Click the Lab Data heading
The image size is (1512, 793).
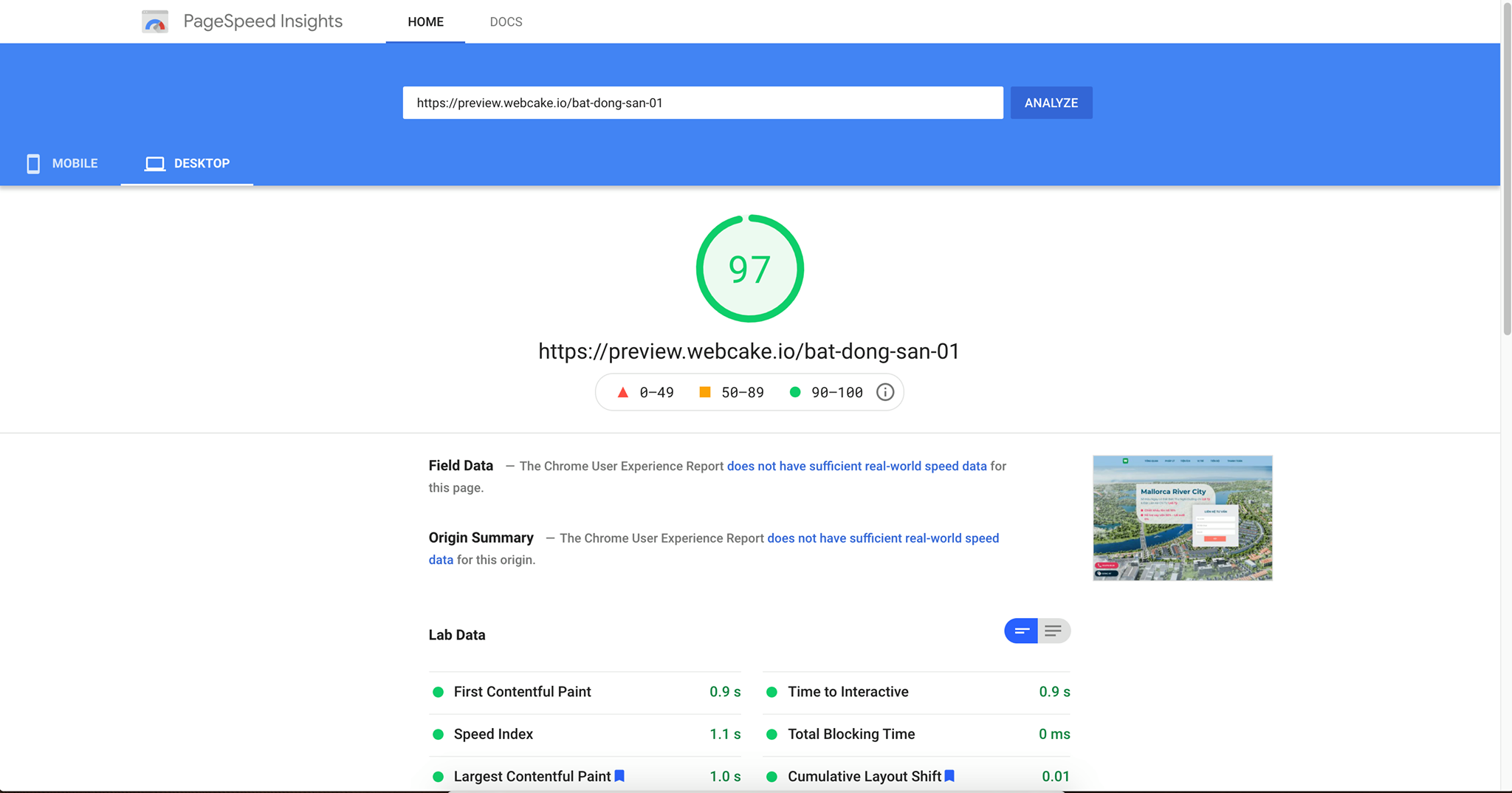[x=457, y=635]
